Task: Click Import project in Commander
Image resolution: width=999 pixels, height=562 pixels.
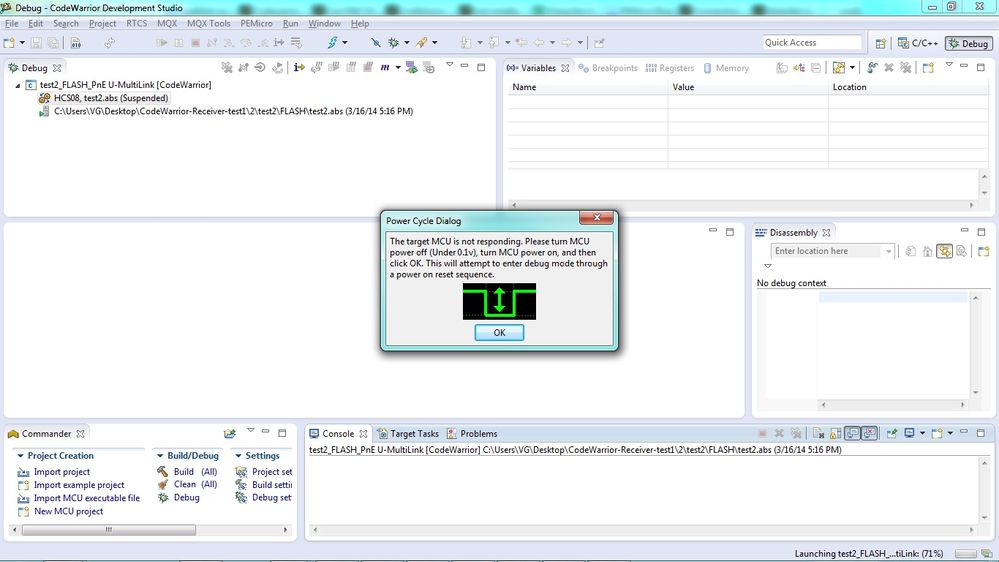Action: 62,472
